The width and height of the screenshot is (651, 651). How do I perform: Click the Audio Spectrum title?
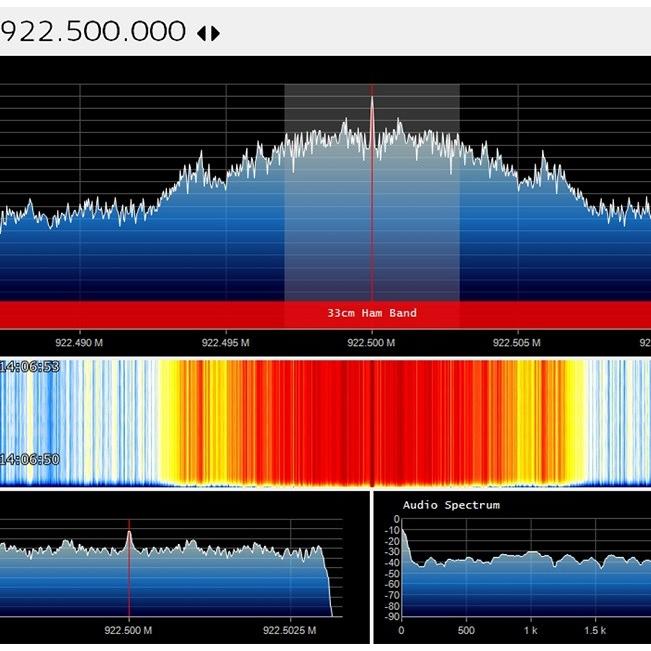pos(450,505)
